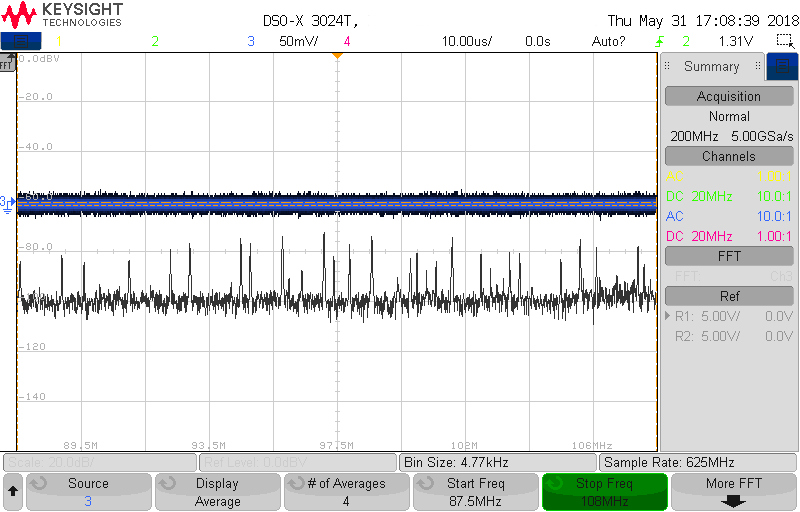This screenshot has width=800, height=512.
Task: Click the sidebar list icon beside Summary
Action: pos(781,67)
